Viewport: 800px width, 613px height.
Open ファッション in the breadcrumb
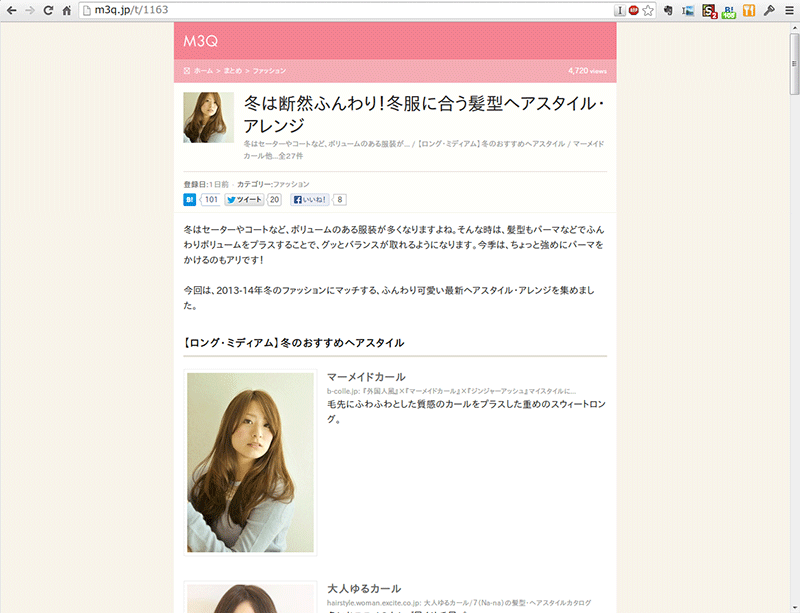pyautogui.click(x=269, y=71)
